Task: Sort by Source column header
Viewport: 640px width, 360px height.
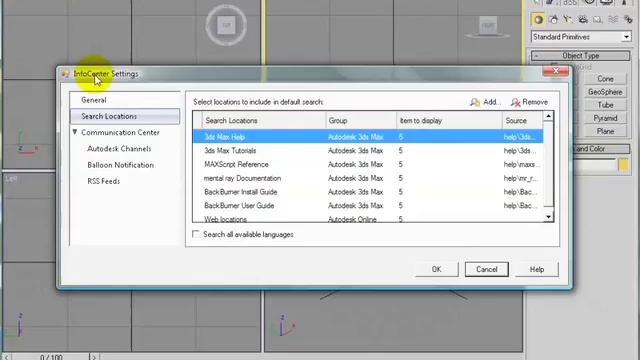Action: point(522,120)
